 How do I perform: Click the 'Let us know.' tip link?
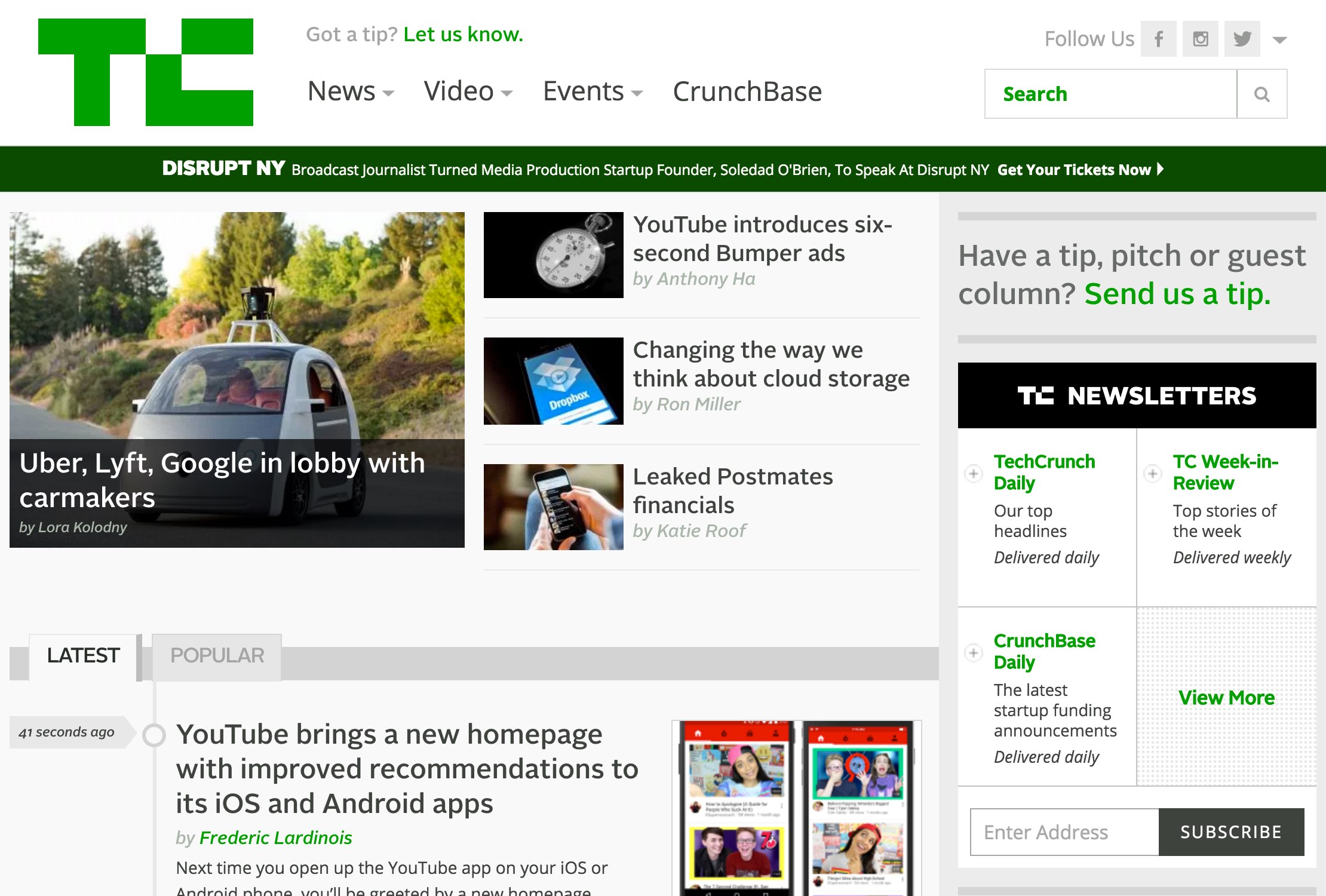463,35
